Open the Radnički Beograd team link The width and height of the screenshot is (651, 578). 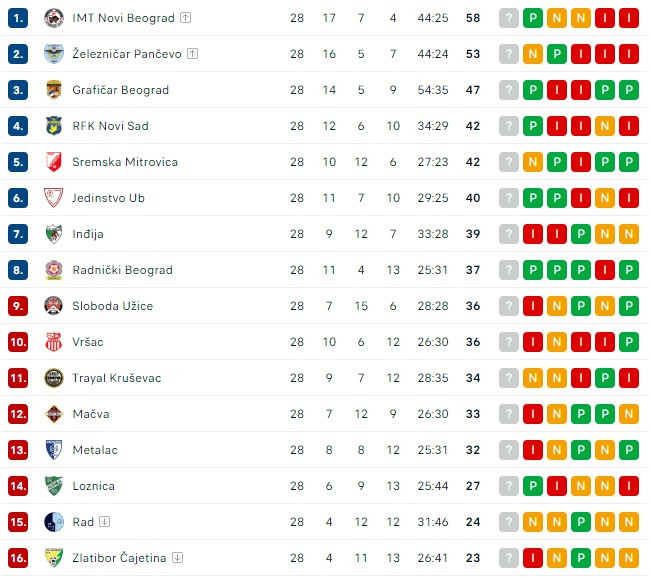[x=122, y=270]
